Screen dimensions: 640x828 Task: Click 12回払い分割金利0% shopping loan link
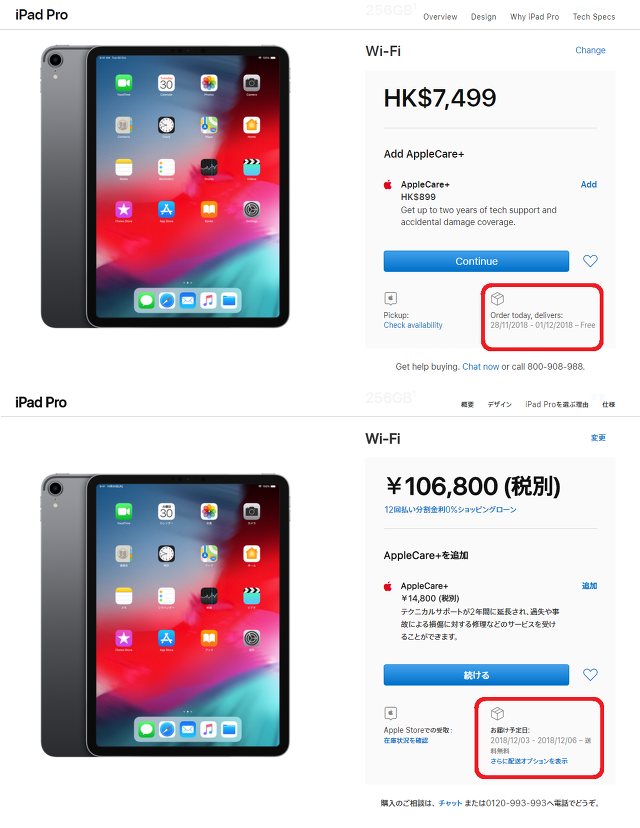(x=450, y=510)
